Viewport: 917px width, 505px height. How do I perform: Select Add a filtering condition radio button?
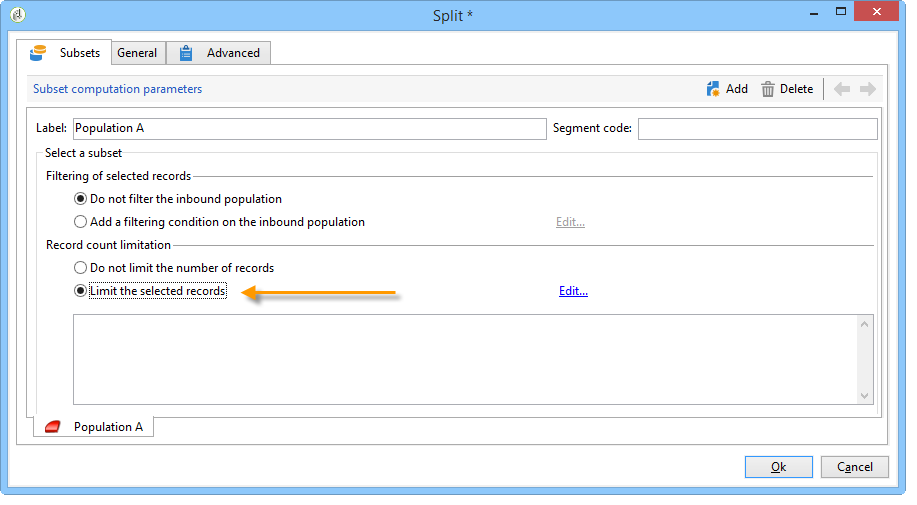[80, 222]
